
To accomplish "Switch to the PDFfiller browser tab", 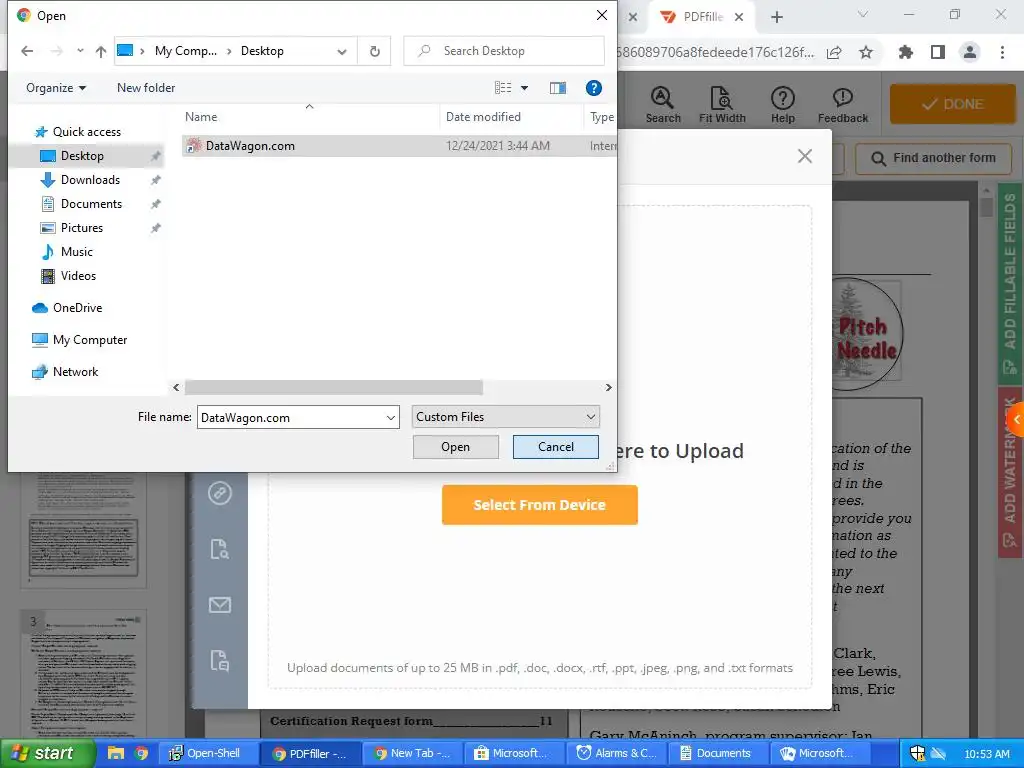I will click(702, 17).
